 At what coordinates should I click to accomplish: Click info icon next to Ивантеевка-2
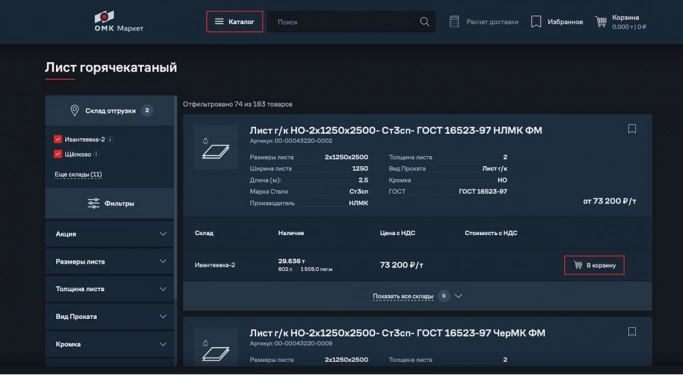click(x=111, y=139)
